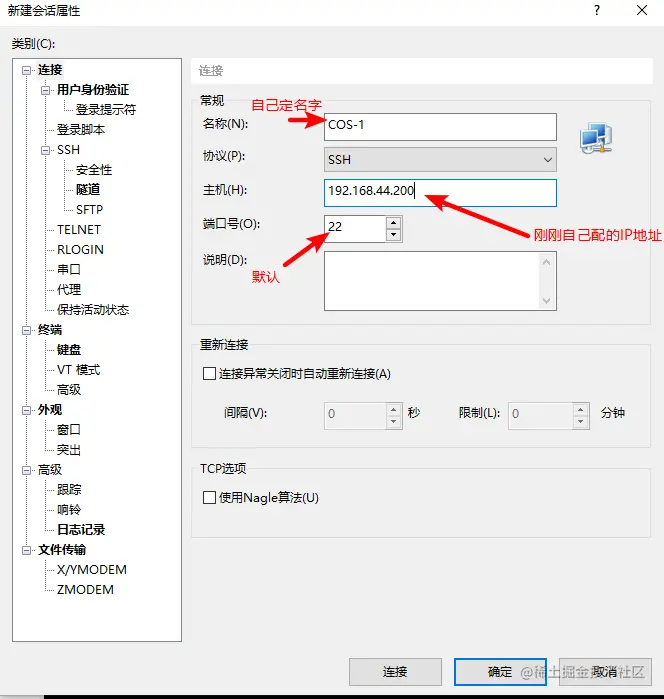
Task: Select 安全性 tree item
Action: point(94,170)
